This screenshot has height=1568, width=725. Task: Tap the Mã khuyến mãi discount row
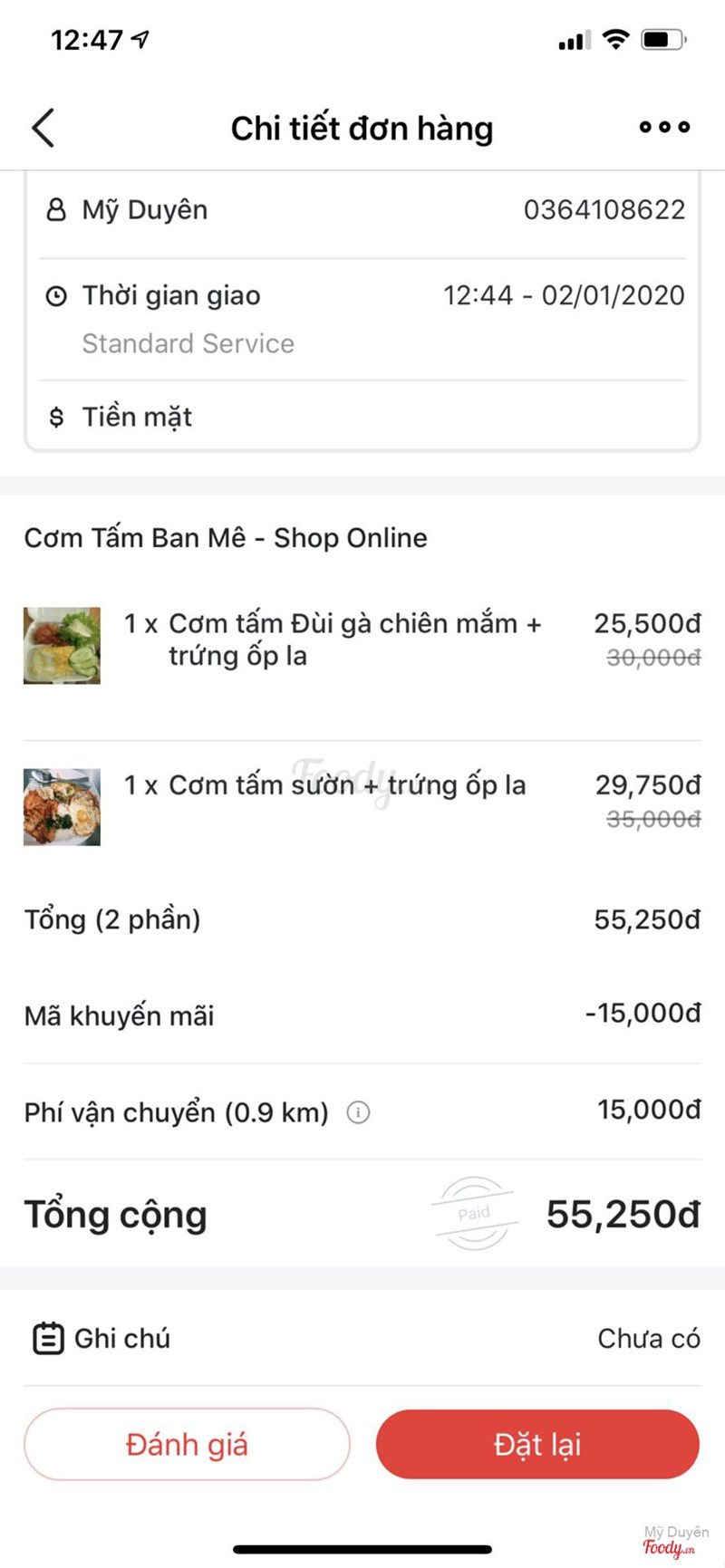coord(362,1015)
